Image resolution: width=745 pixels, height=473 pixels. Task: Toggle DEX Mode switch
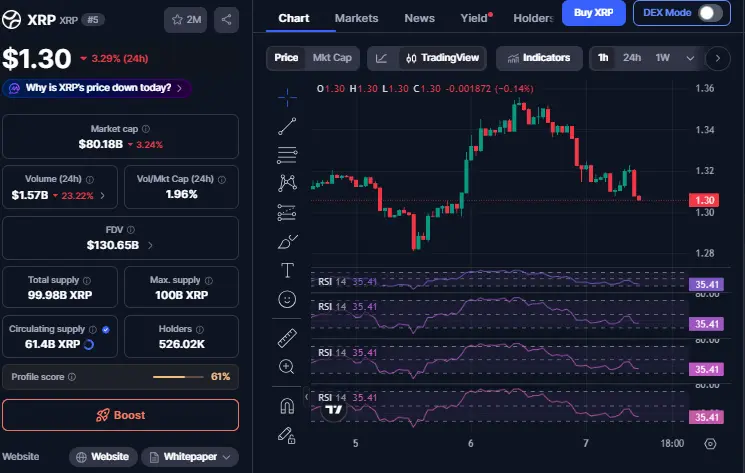(710, 12)
